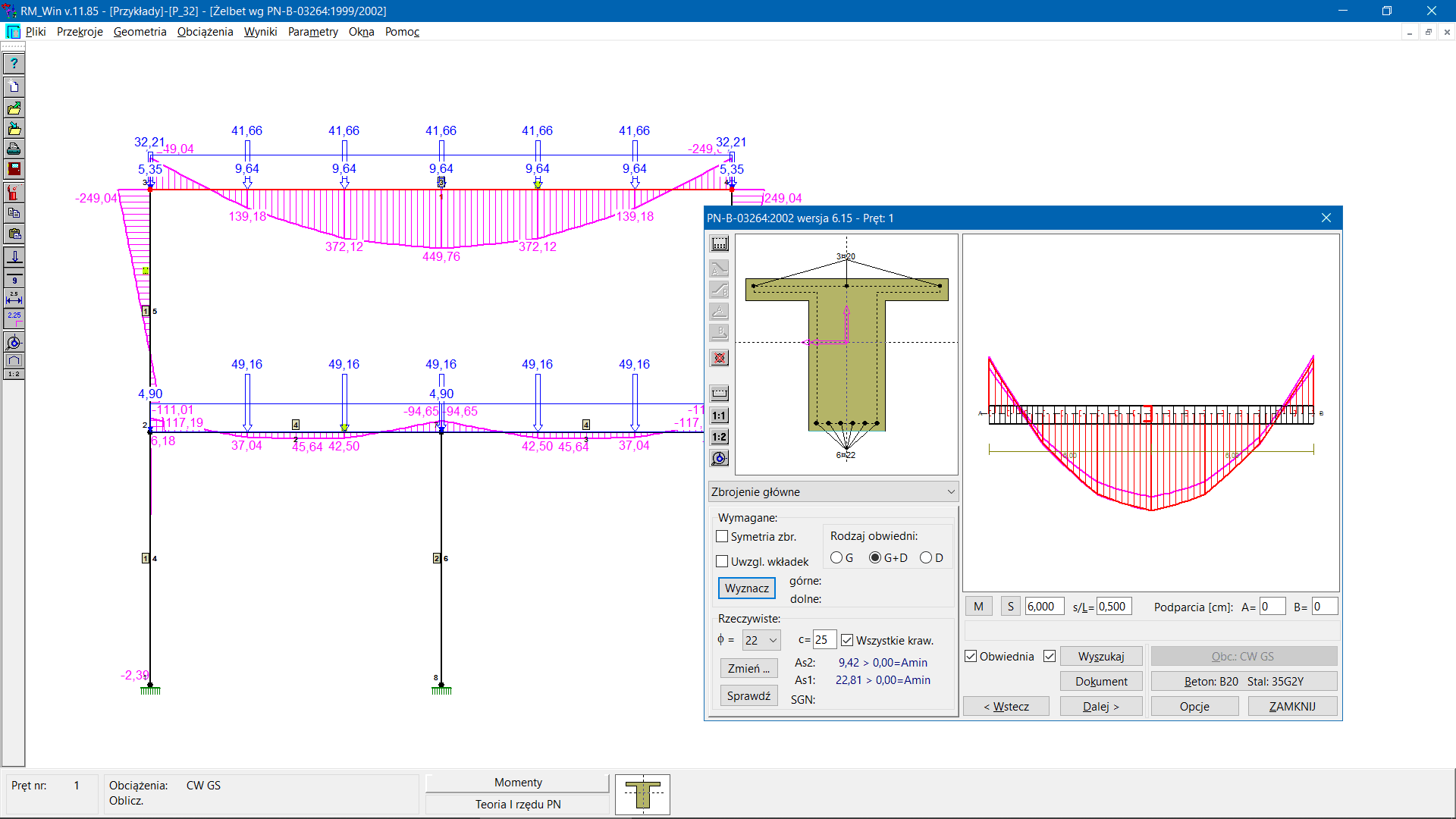Click the red X delete icon in panel
This screenshot has width=1456, height=819.
tap(720, 358)
